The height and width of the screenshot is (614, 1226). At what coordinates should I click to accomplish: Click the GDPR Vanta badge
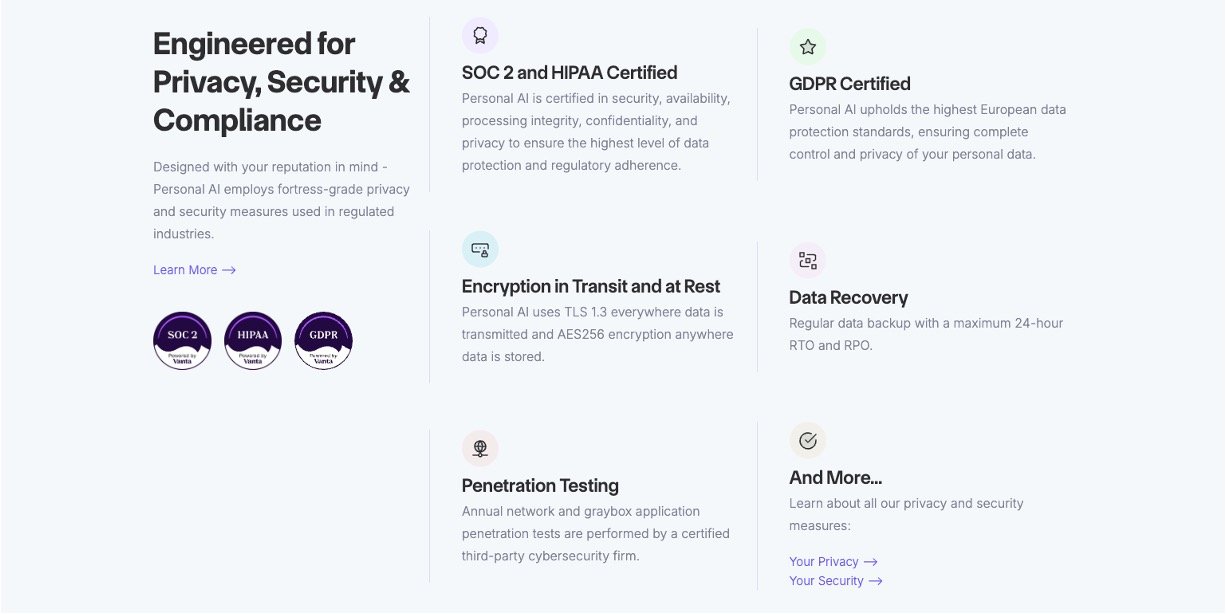tap(324, 341)
